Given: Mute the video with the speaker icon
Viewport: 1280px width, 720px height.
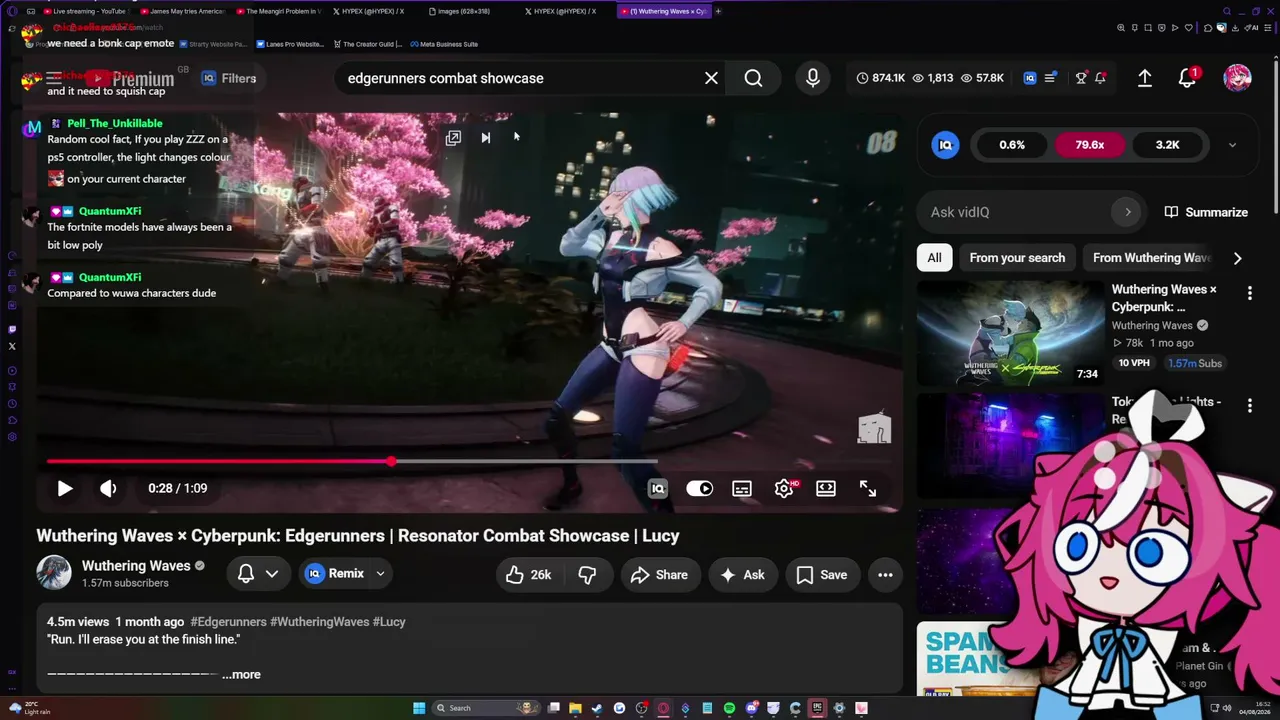Looking at the screenshot, I should point(108,488).
